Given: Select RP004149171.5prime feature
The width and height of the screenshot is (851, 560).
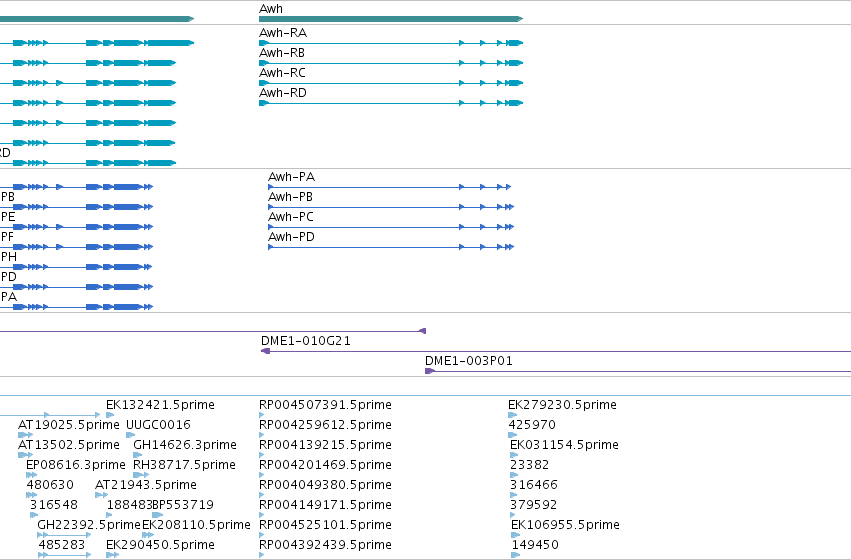Looking at the screenshot, I should point(325,505).
